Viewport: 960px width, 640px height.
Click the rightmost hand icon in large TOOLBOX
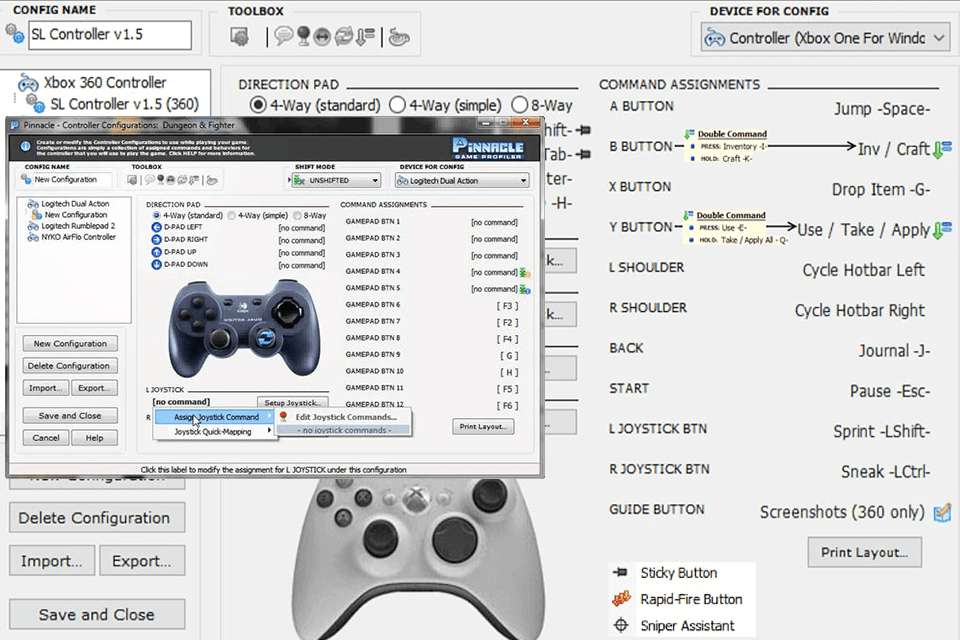pos(399,37)
